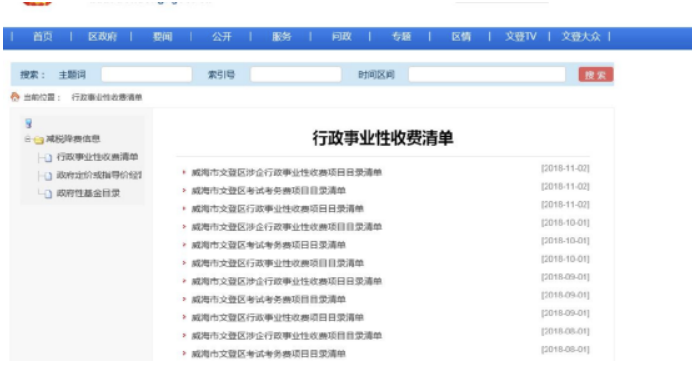Collapse the 减税降费信息 tree node
The height and width of the screenshot is (365, 692).
(x=27, y=139)
